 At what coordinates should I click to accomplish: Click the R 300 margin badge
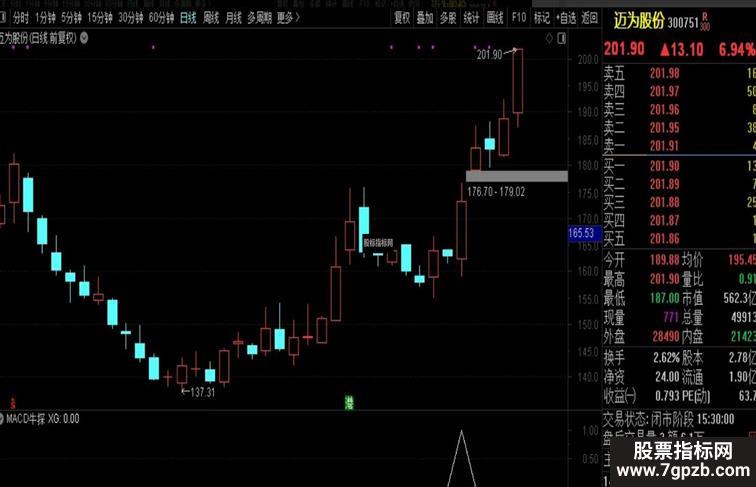point(705,22)
